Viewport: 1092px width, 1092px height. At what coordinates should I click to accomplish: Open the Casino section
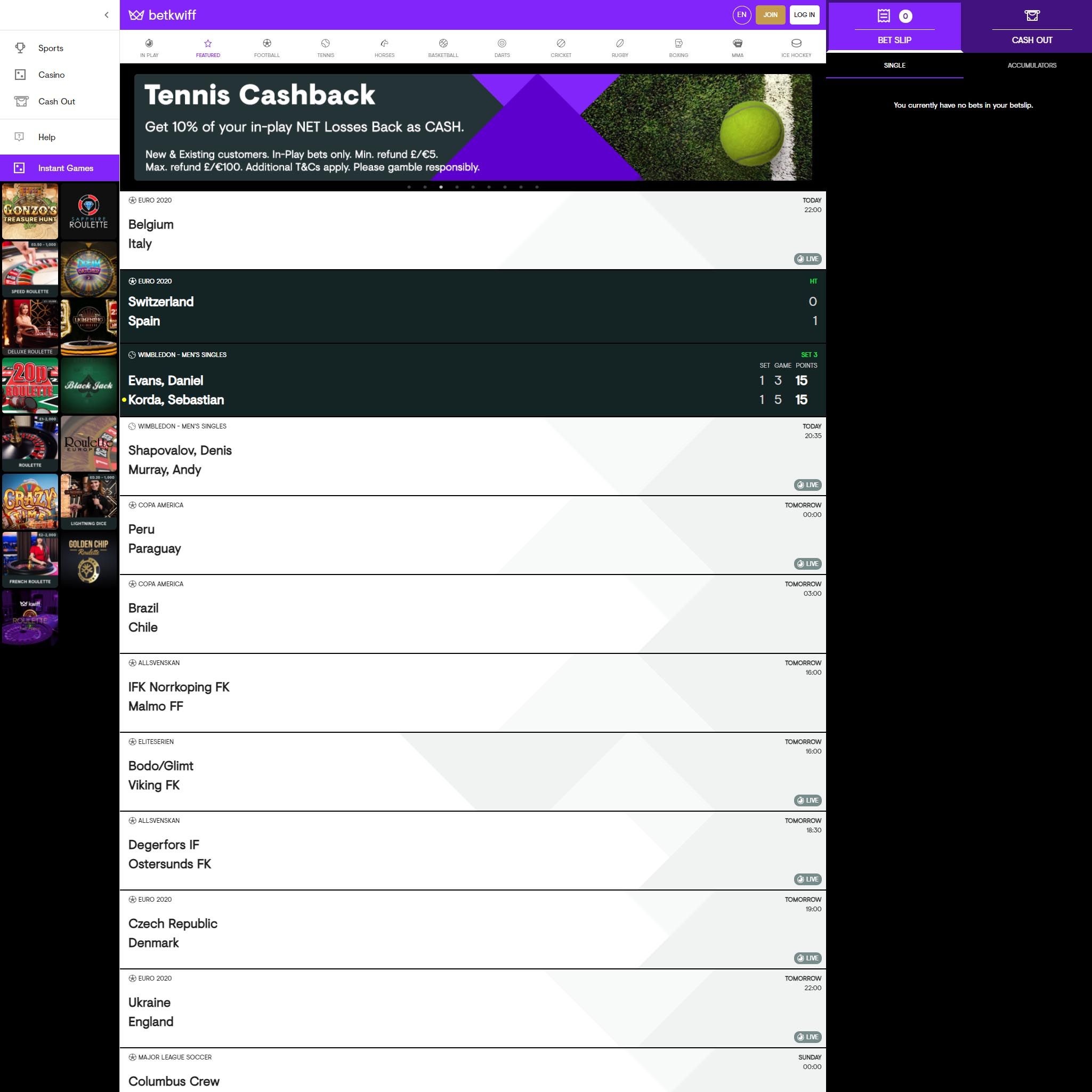(x=51, y=74)
